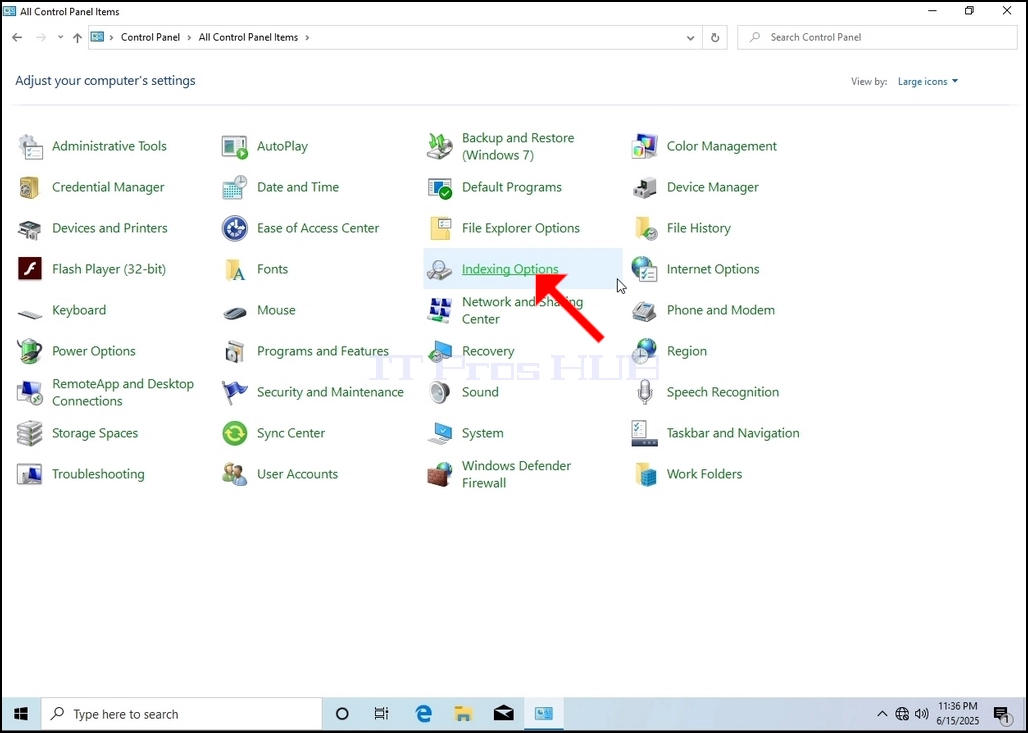Open the recent locations dropdown arrow
The height and width of the screenshot is (733, 1028).
coord(60,38)
